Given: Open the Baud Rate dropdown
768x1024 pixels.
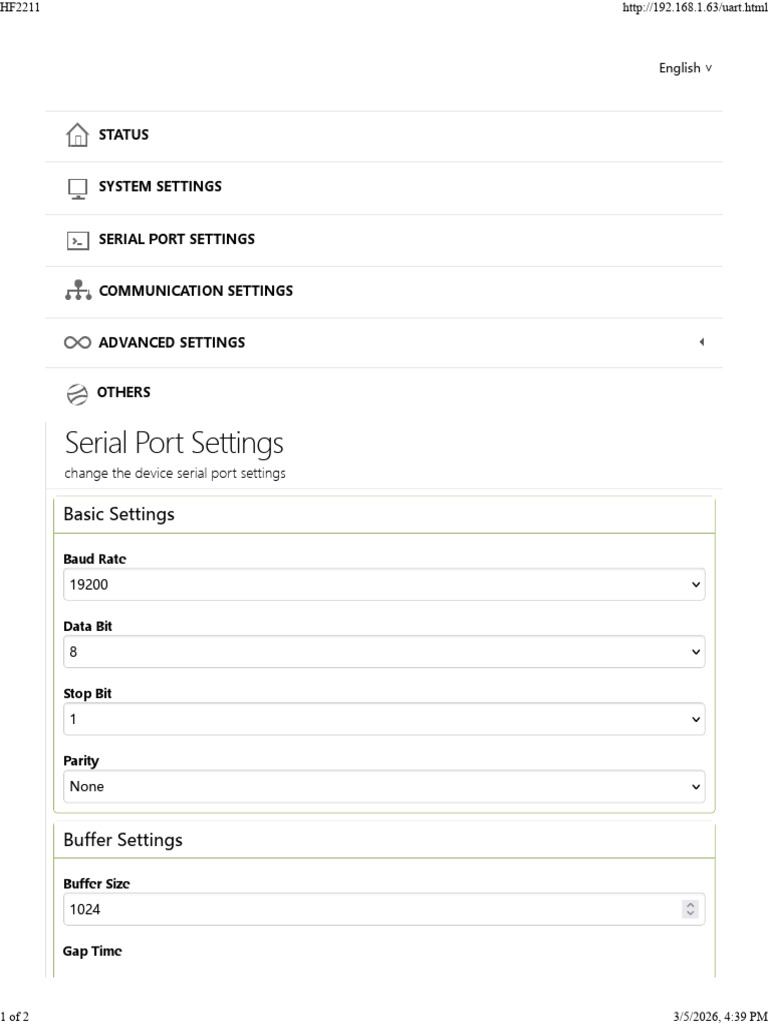Looking at the screenshot, I should click(x=384, y=584).
